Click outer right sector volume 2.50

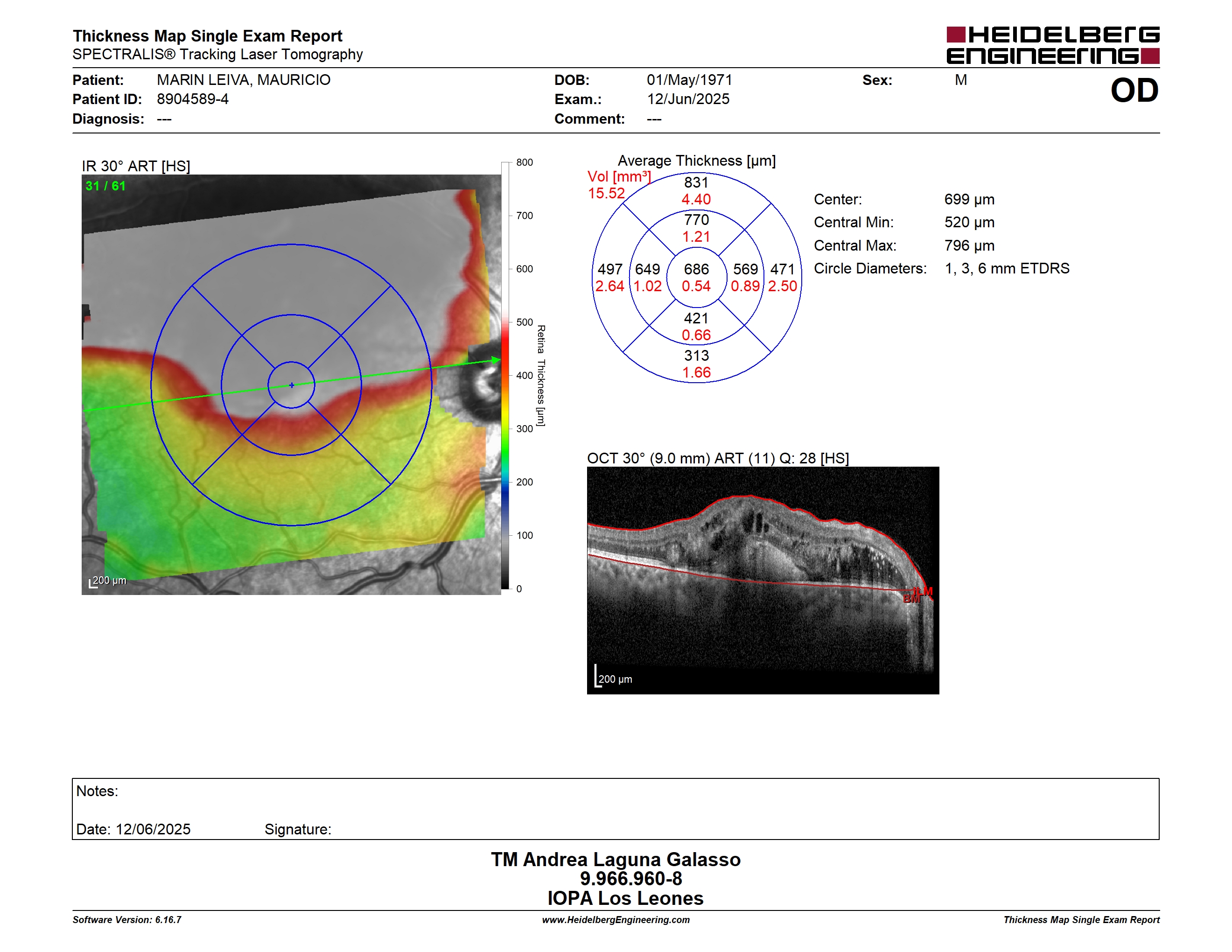point(783,287)
